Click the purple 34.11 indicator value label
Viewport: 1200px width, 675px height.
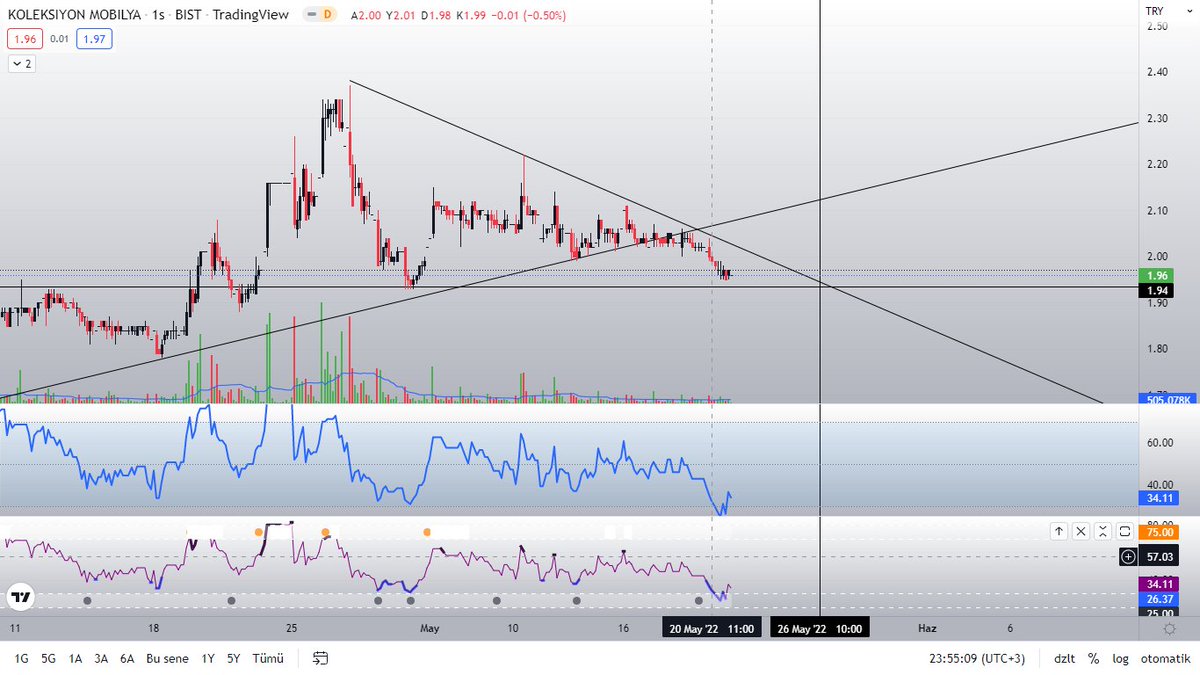pyautogui.click(x=1158, y=584)
